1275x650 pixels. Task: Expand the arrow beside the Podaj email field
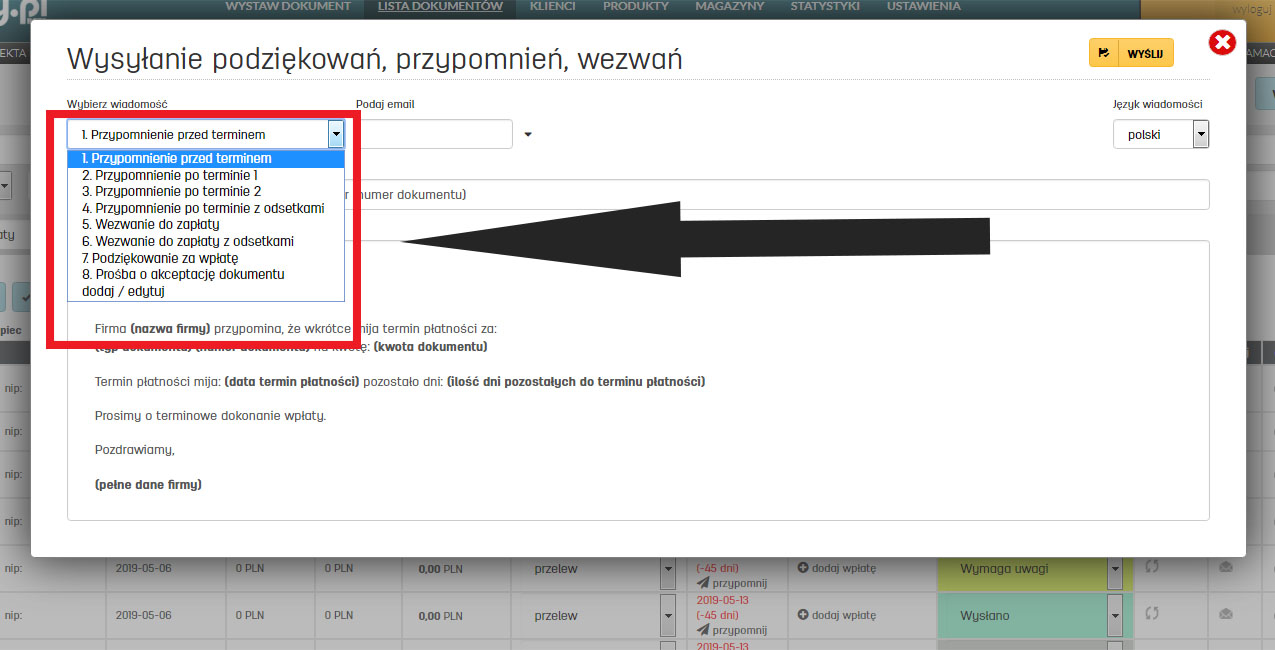528,134
